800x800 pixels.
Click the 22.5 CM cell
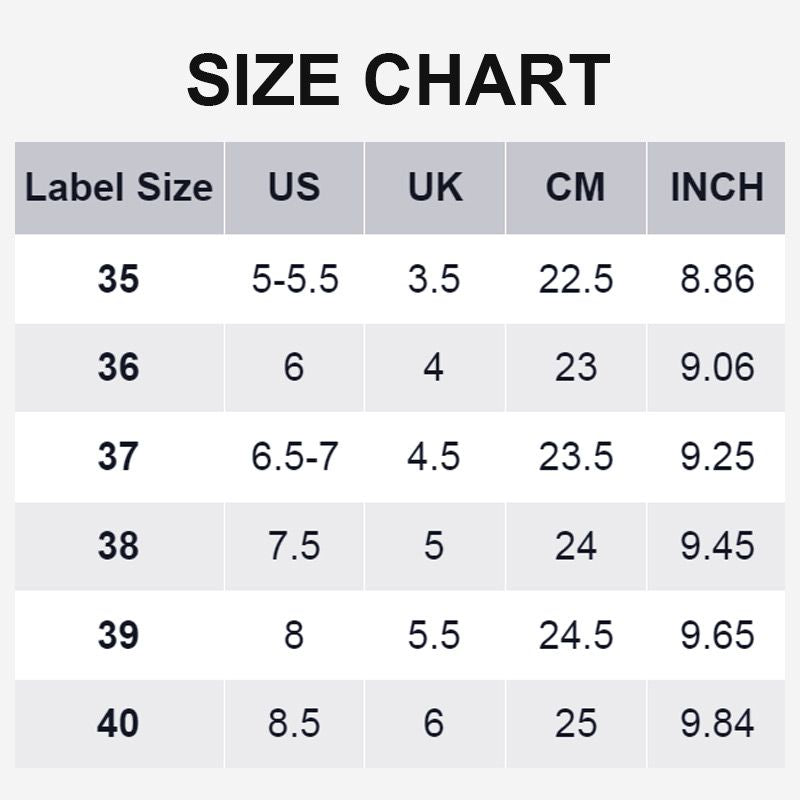tap(575, 280)
